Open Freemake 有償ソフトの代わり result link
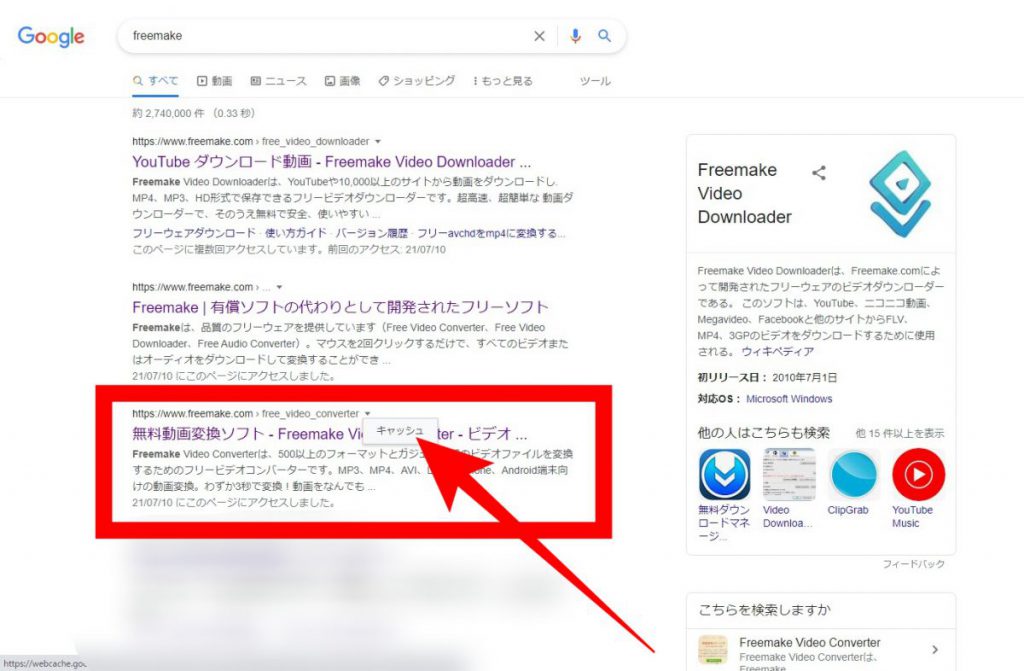The image size is (1024, 671). [x=340, y=308]
